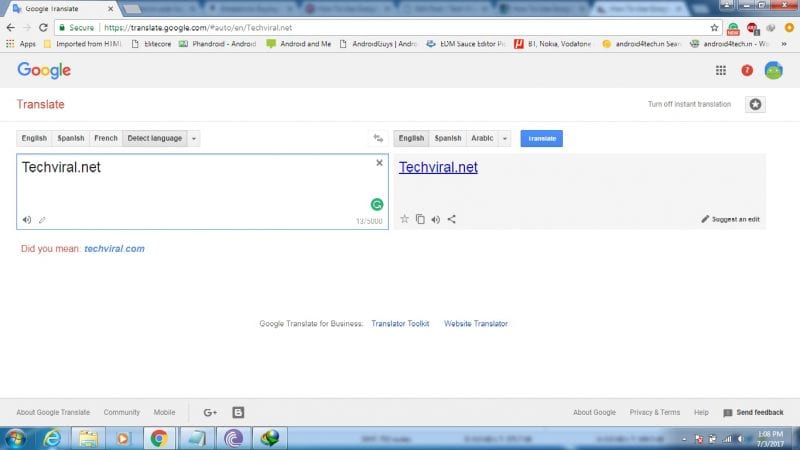The image size is (800, 450).
Task: Click into the source text input box
Action: [x=203, y=191]
